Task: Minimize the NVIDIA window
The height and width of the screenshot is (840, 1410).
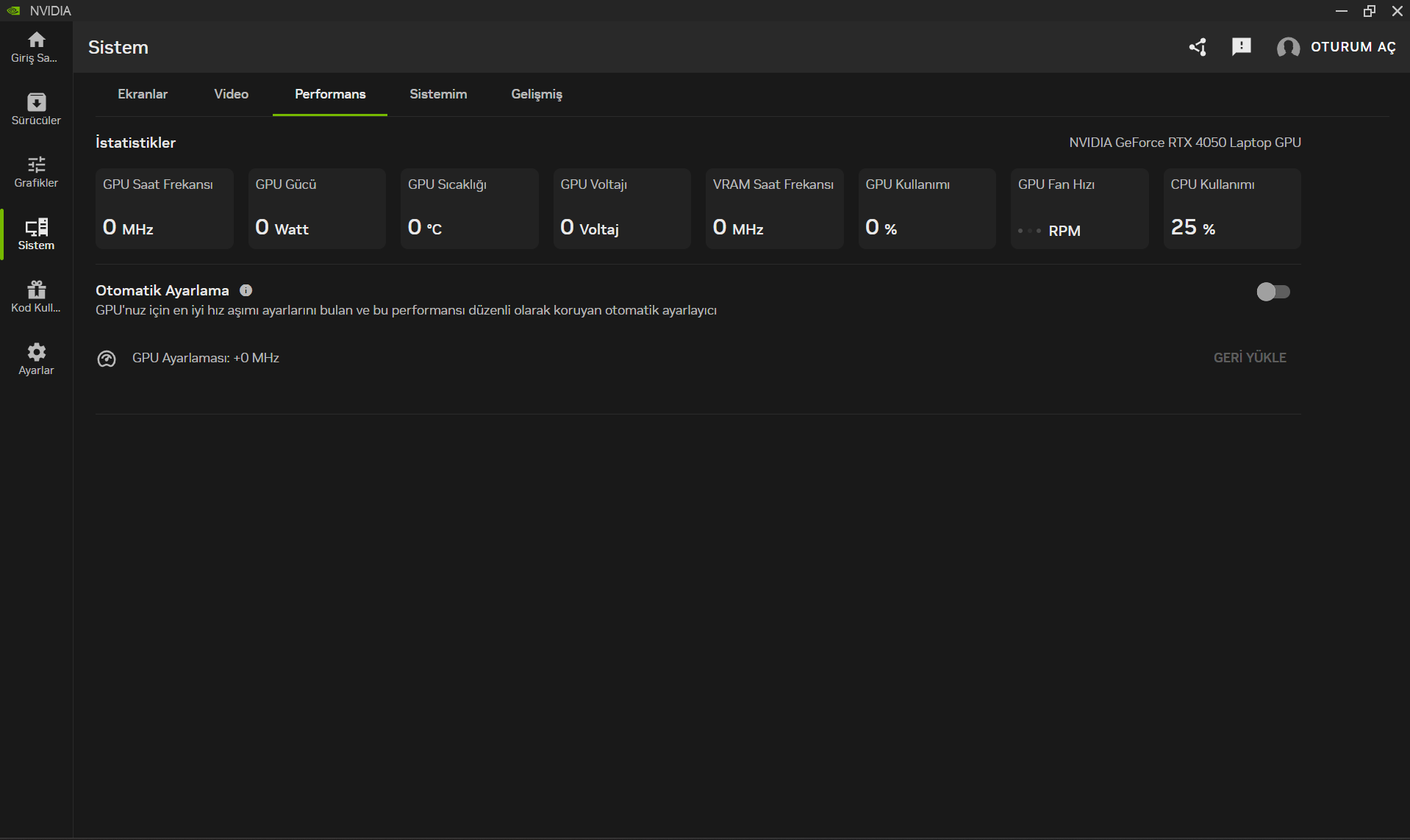Action: tap(1342, 10)
